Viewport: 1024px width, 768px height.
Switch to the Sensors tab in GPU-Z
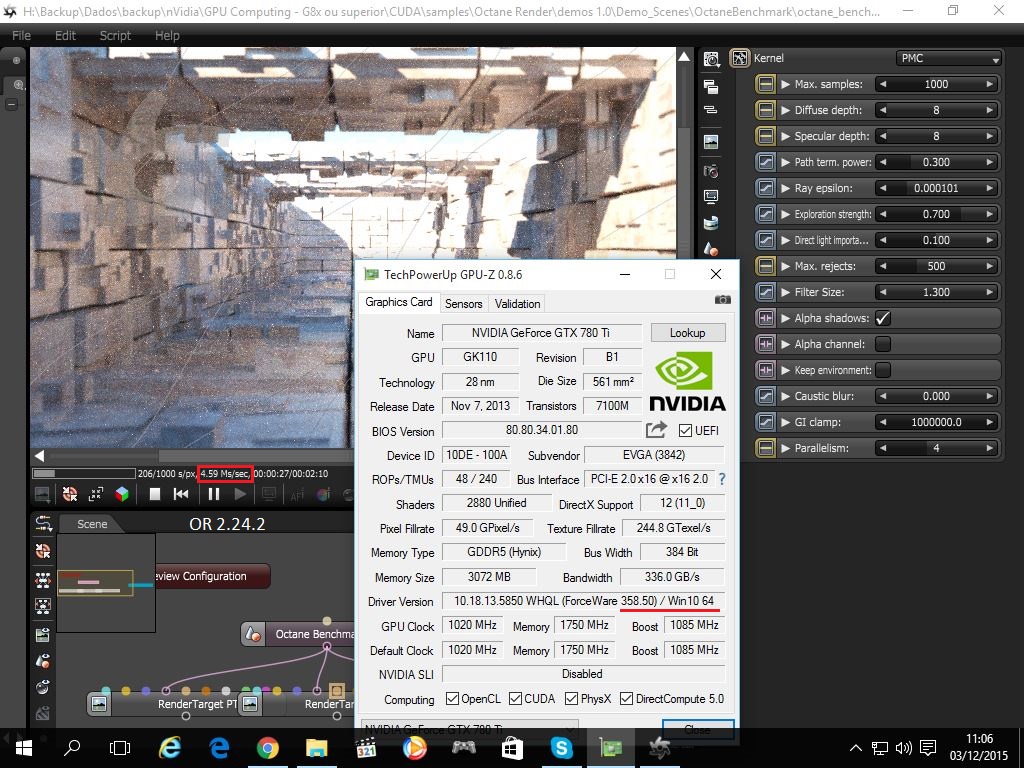point(464,304)
